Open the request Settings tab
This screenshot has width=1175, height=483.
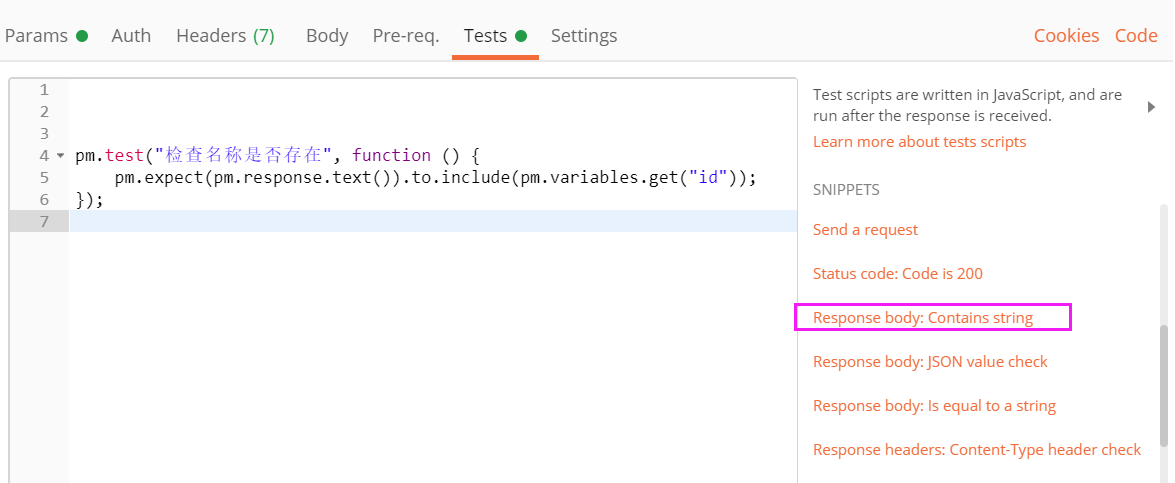(x=584, y=36)
